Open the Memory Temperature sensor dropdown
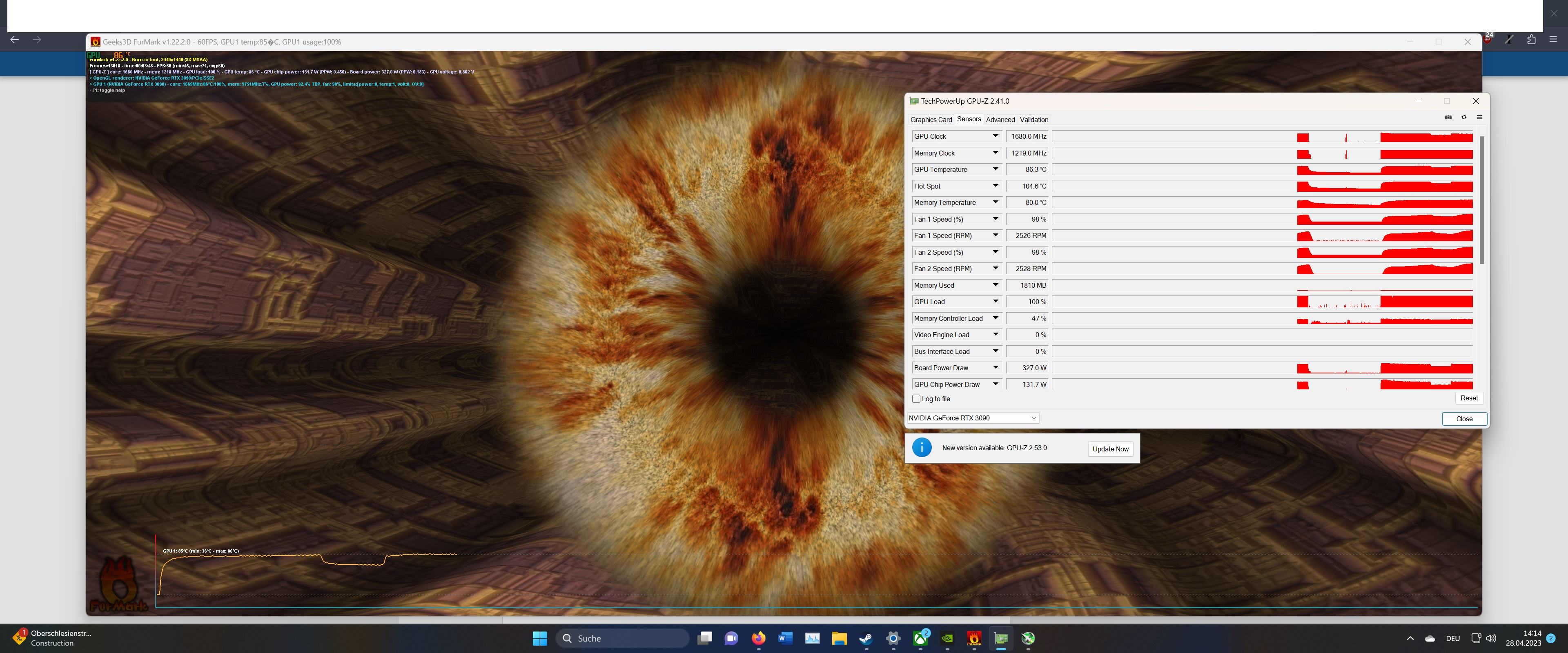The image size is (1568, 653). (x=995, y=202)
